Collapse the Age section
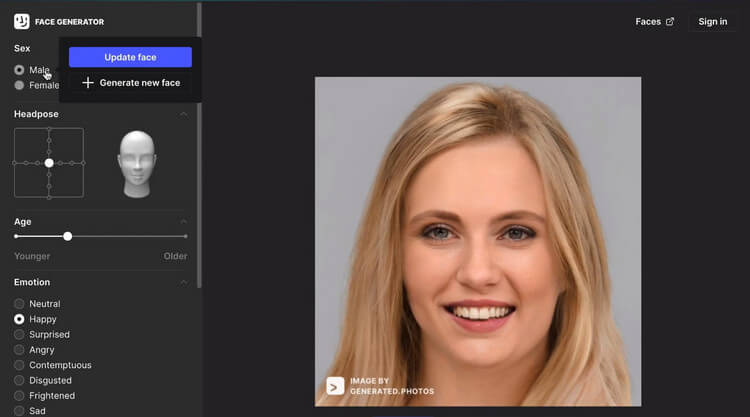 click(184, 221)
